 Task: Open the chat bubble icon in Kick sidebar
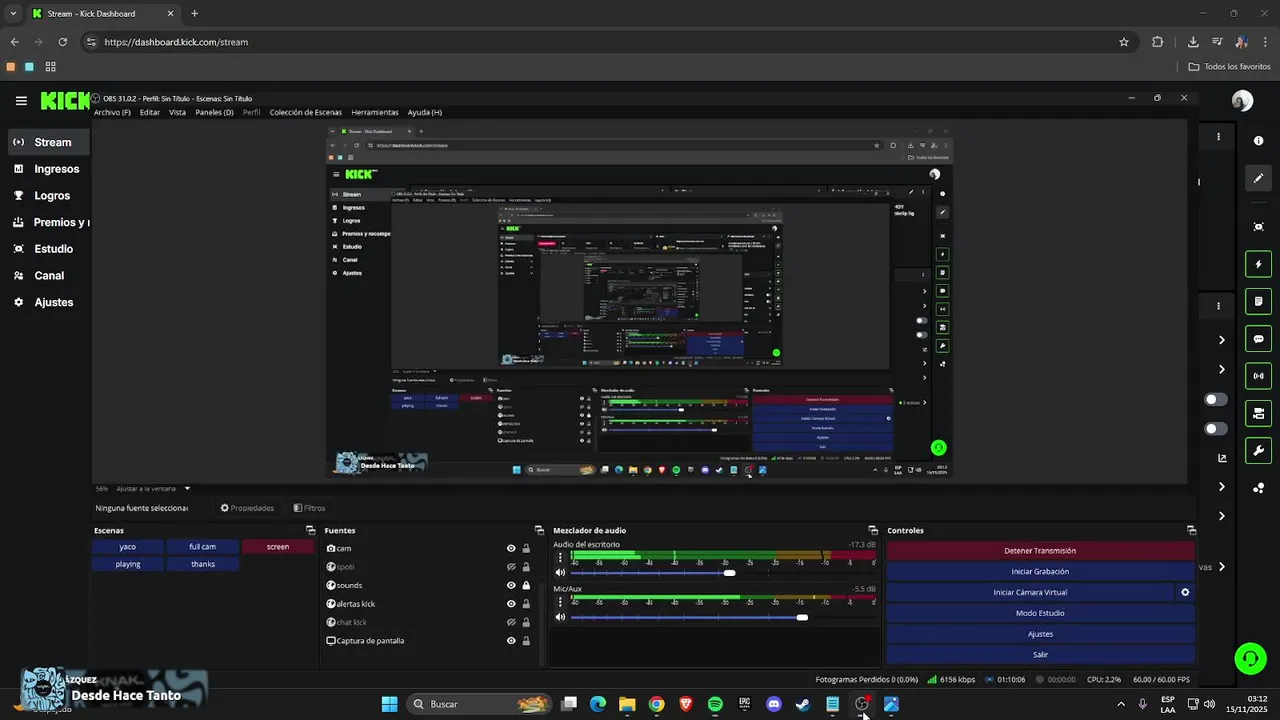pyautogui.click(x=1258, y=339)
